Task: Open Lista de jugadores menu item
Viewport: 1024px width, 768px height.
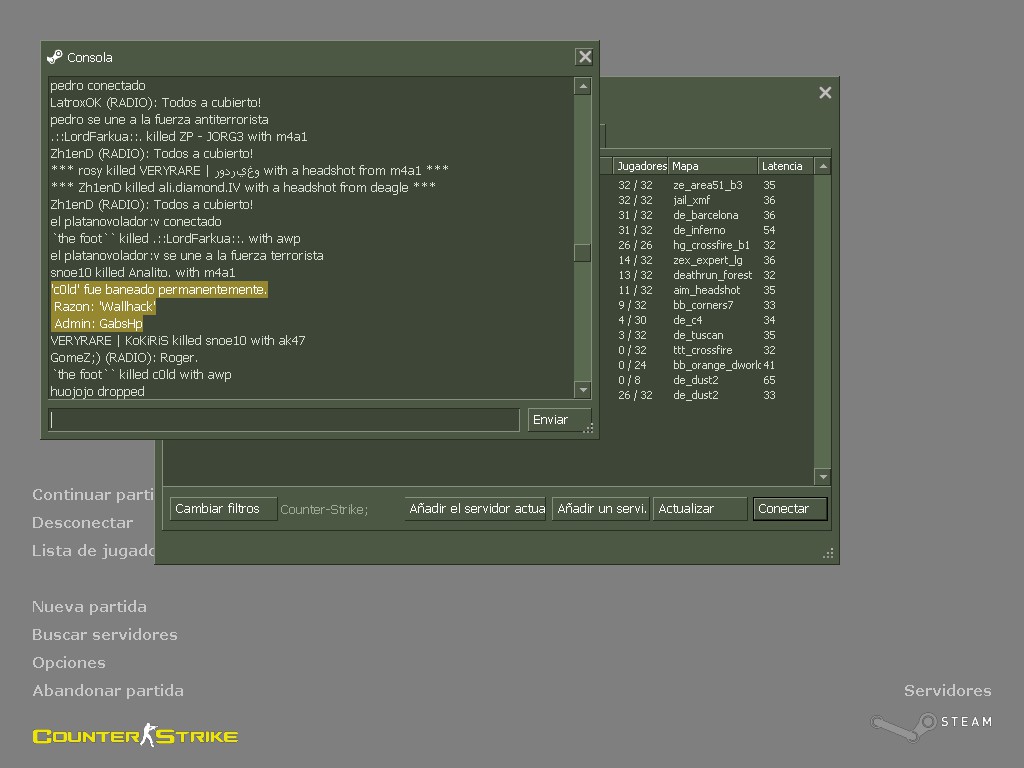Action: [93, 551]
